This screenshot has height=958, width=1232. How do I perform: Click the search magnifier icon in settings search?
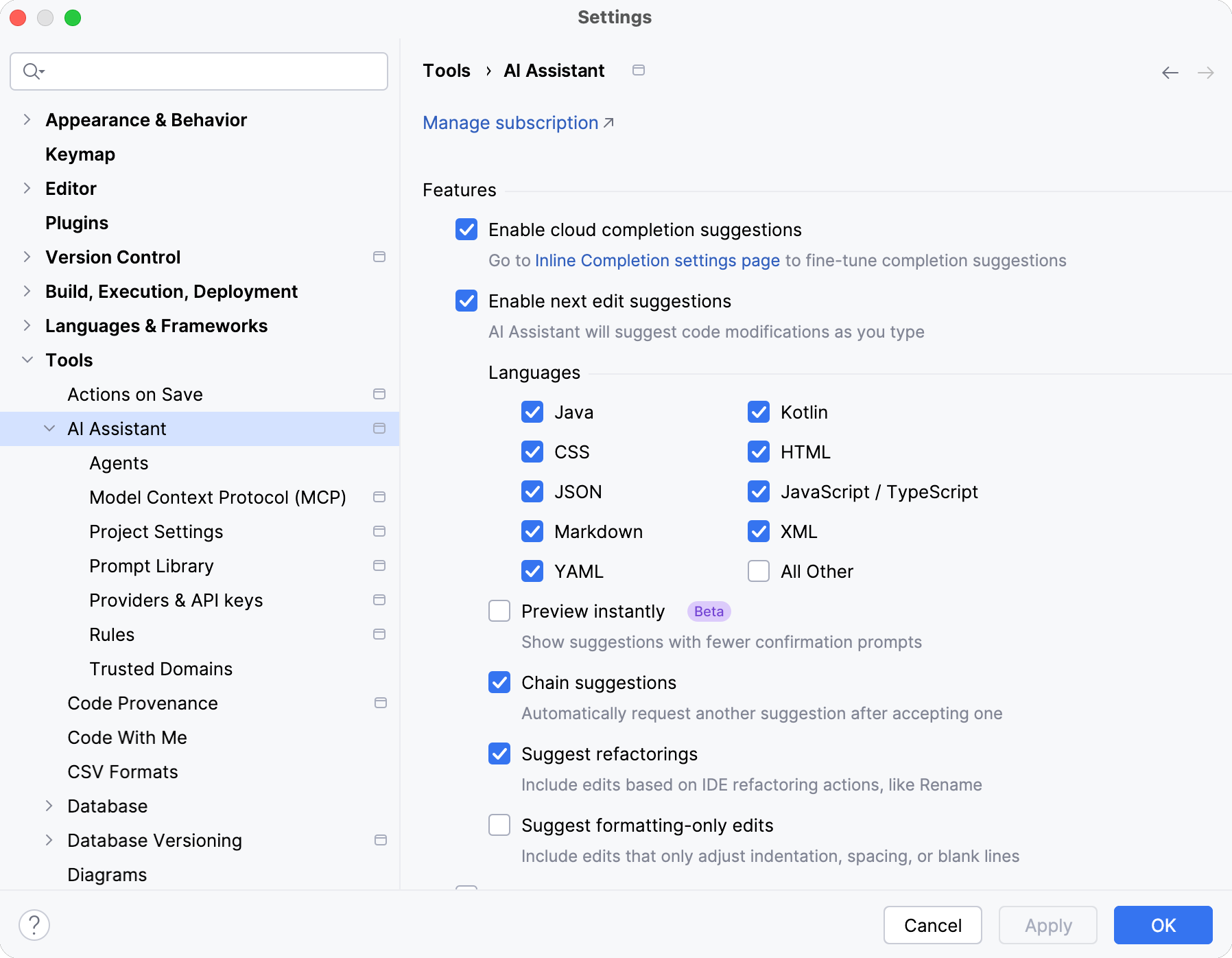[32, 71]
